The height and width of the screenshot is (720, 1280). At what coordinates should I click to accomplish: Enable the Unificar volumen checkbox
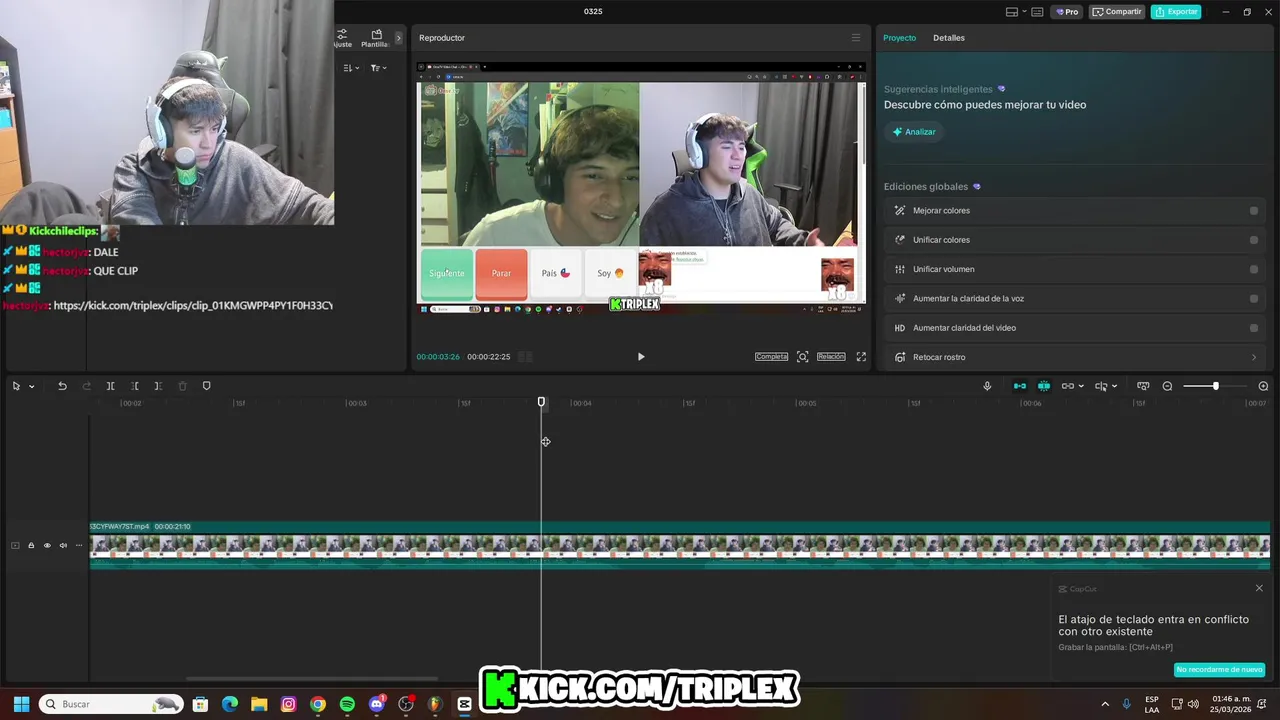1254,269
